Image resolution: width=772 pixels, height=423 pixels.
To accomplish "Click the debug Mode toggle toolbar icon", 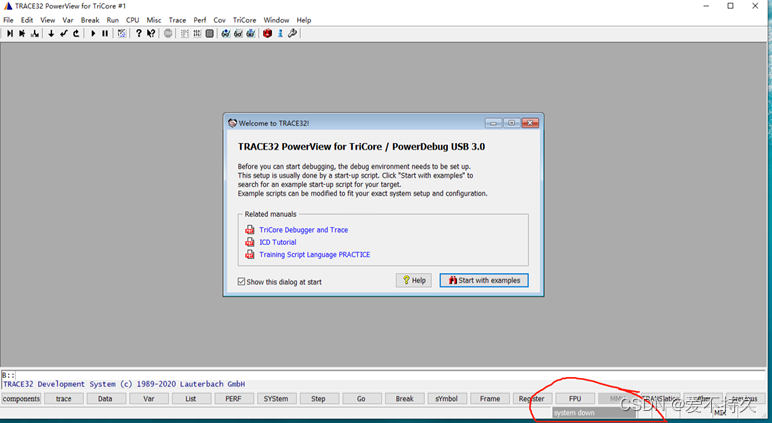I will coord(122,33).
